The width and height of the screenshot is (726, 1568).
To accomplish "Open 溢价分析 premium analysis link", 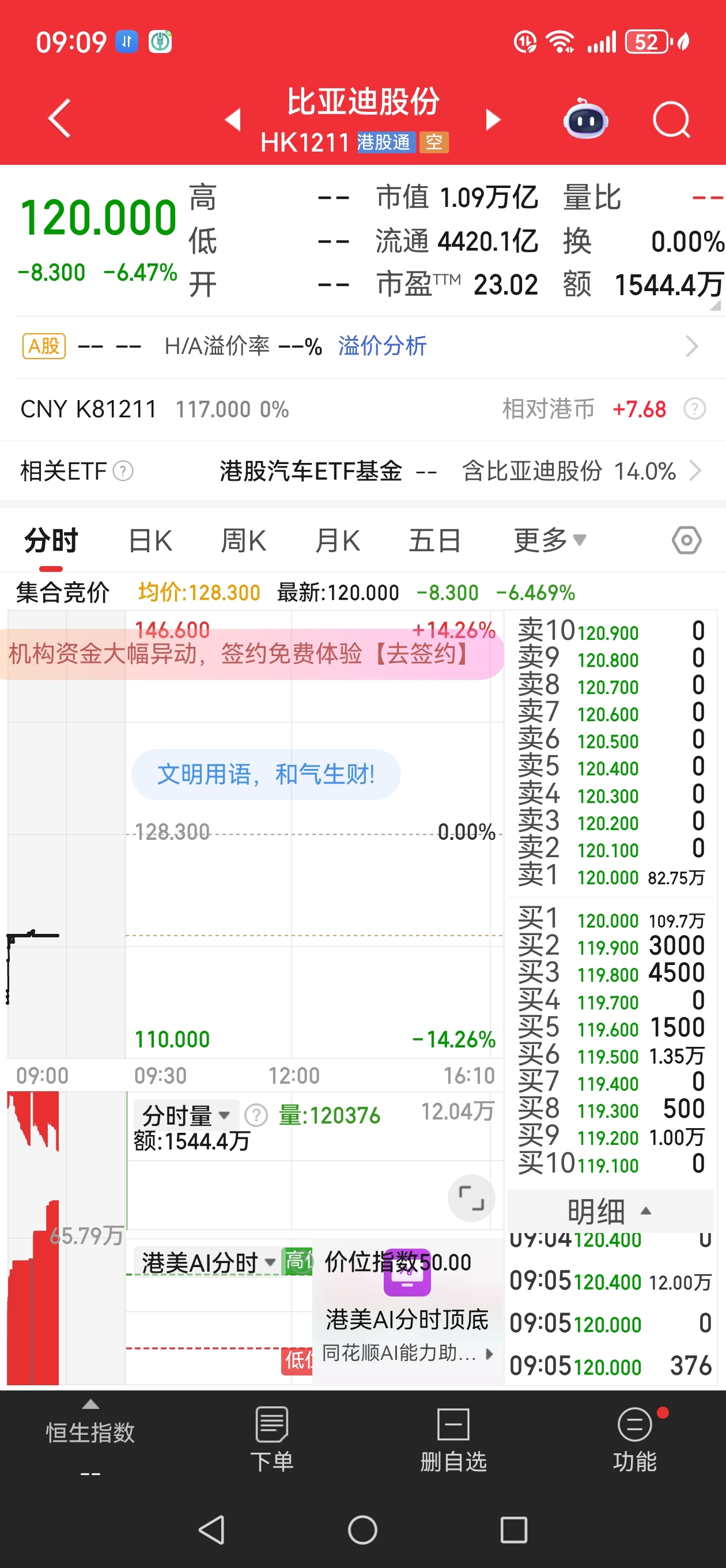I will pyautogui.click(x=382, y=346).
